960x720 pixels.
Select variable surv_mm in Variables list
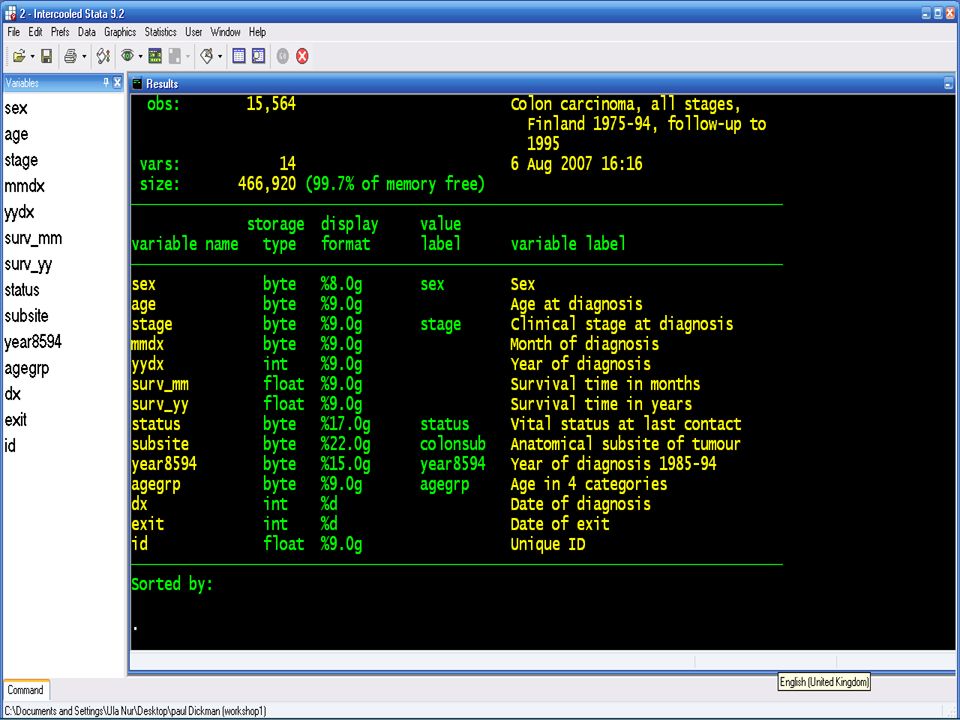33,238
